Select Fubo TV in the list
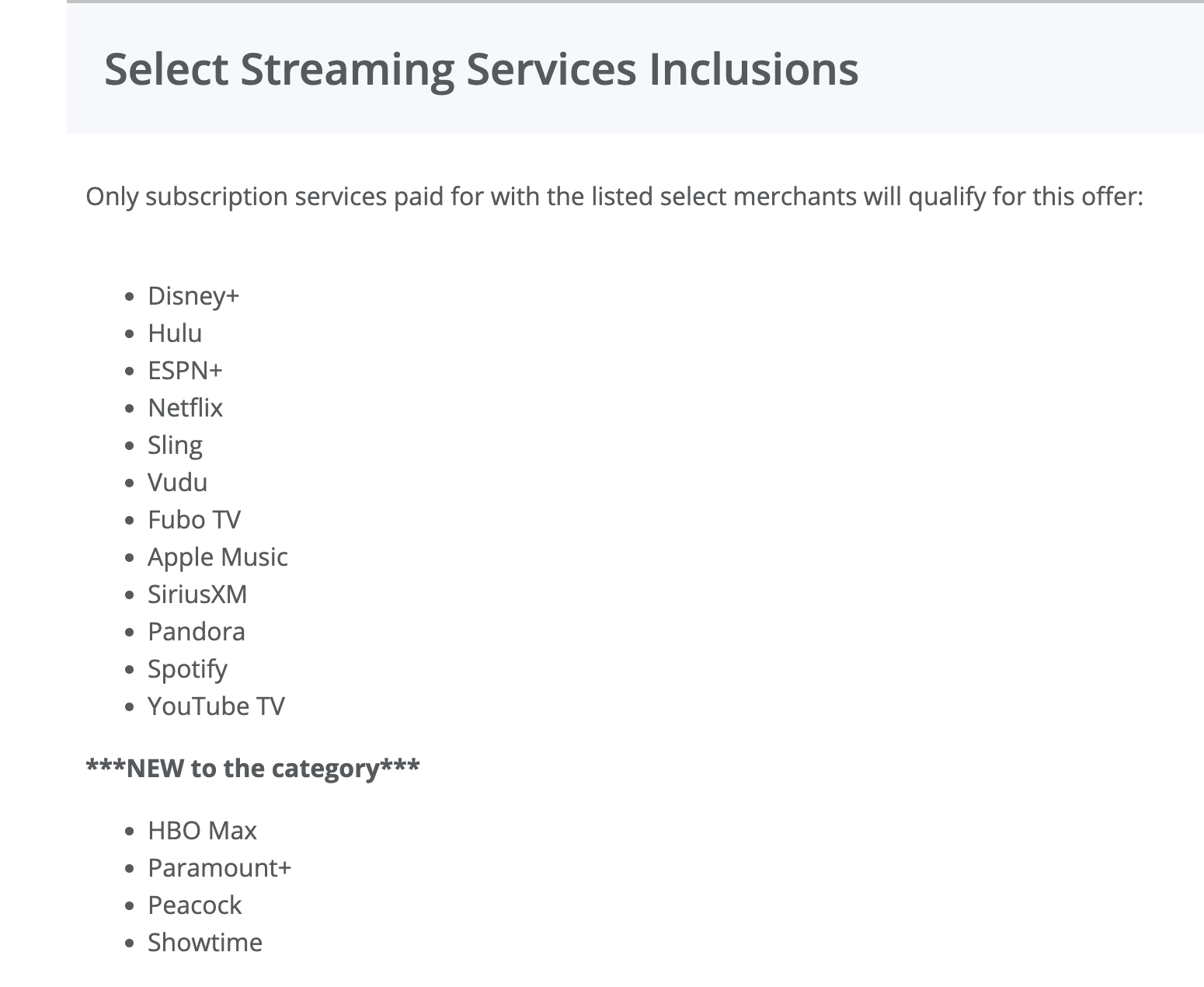Viewport: 1204px width, 987px height. point(194,520)
